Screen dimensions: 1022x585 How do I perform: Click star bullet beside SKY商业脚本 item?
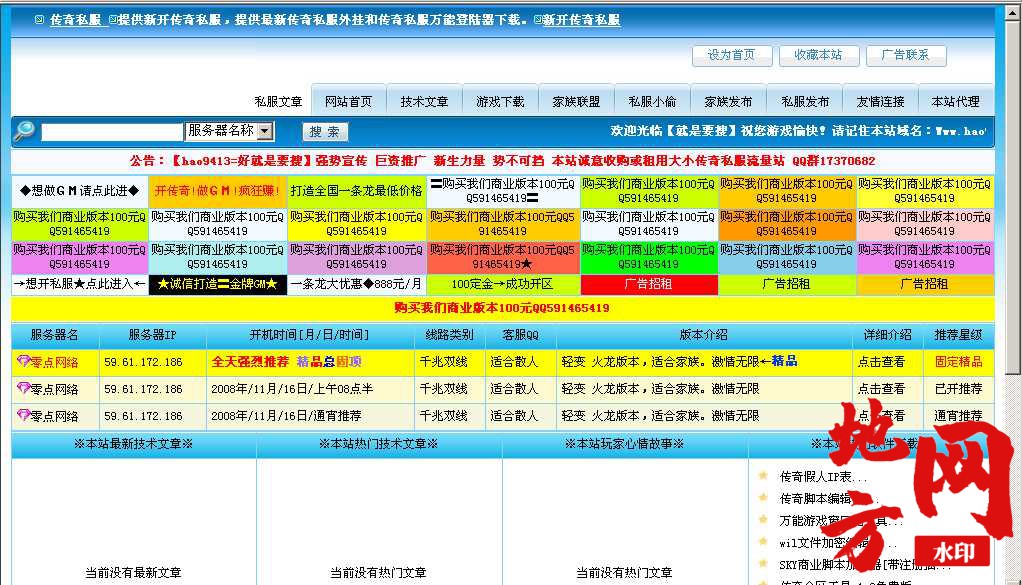pyautogui.click(x=763, y=564)
